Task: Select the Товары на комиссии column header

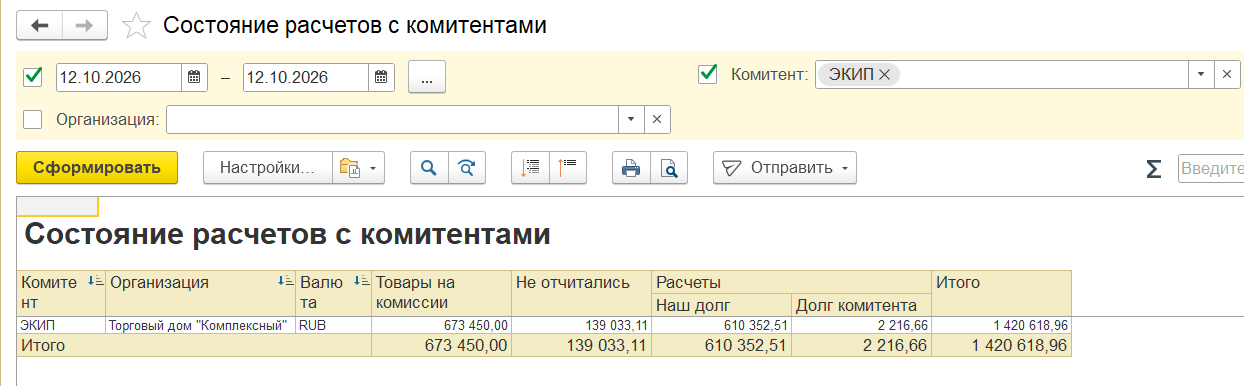Action: (442, 293)
